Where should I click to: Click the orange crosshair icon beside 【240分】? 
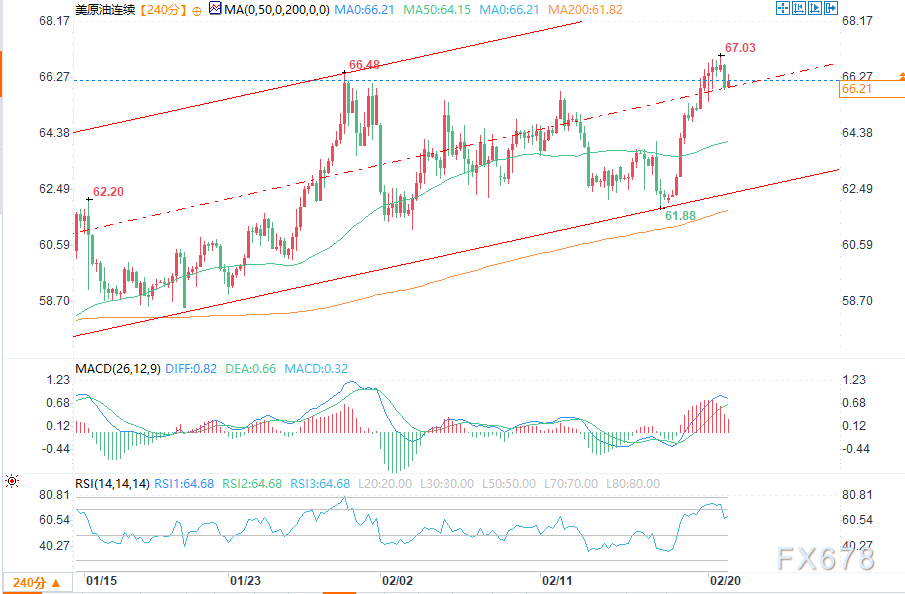195,10
